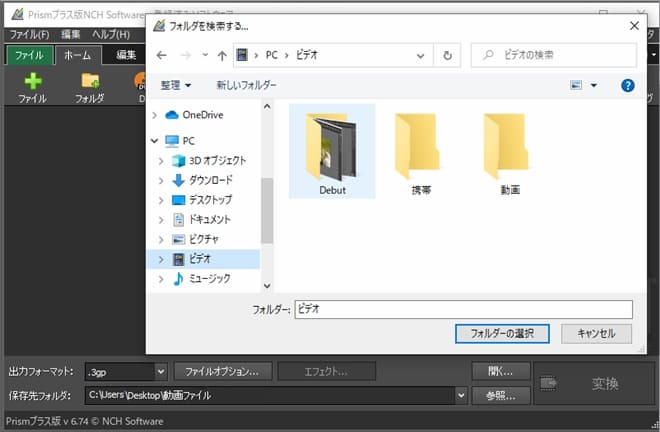Viewport: 660px width, 432px height.
Task: Select the 携帯 folder
Action: coord(421,152)
